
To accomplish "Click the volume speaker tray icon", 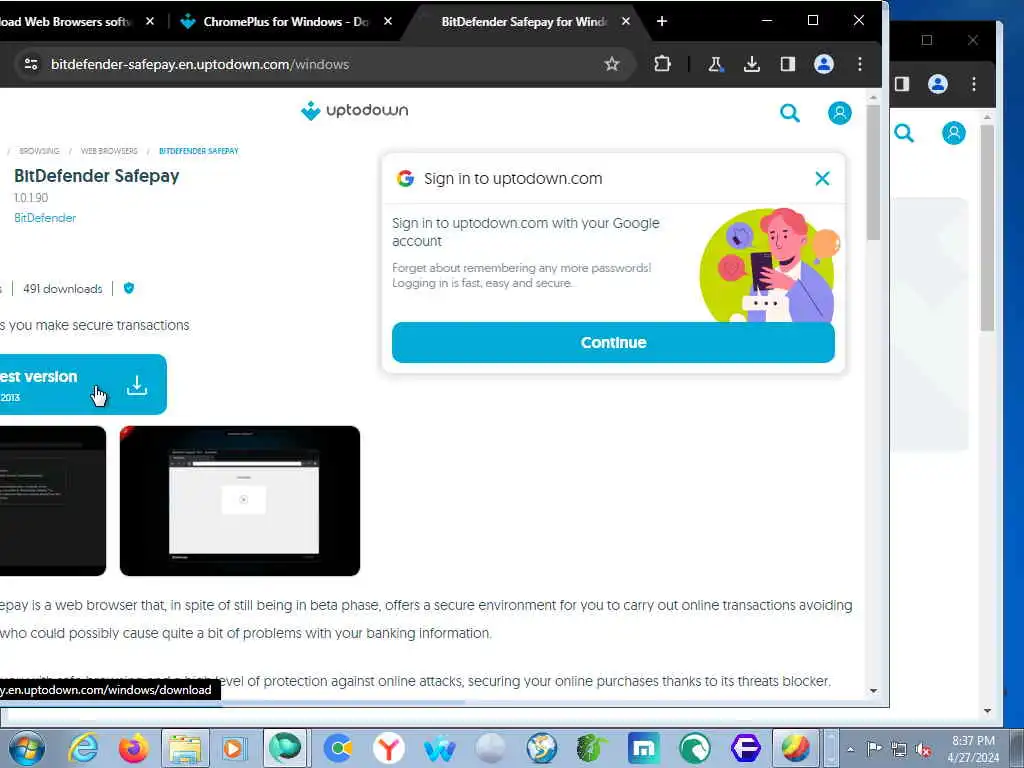I will tap(923, 749).
